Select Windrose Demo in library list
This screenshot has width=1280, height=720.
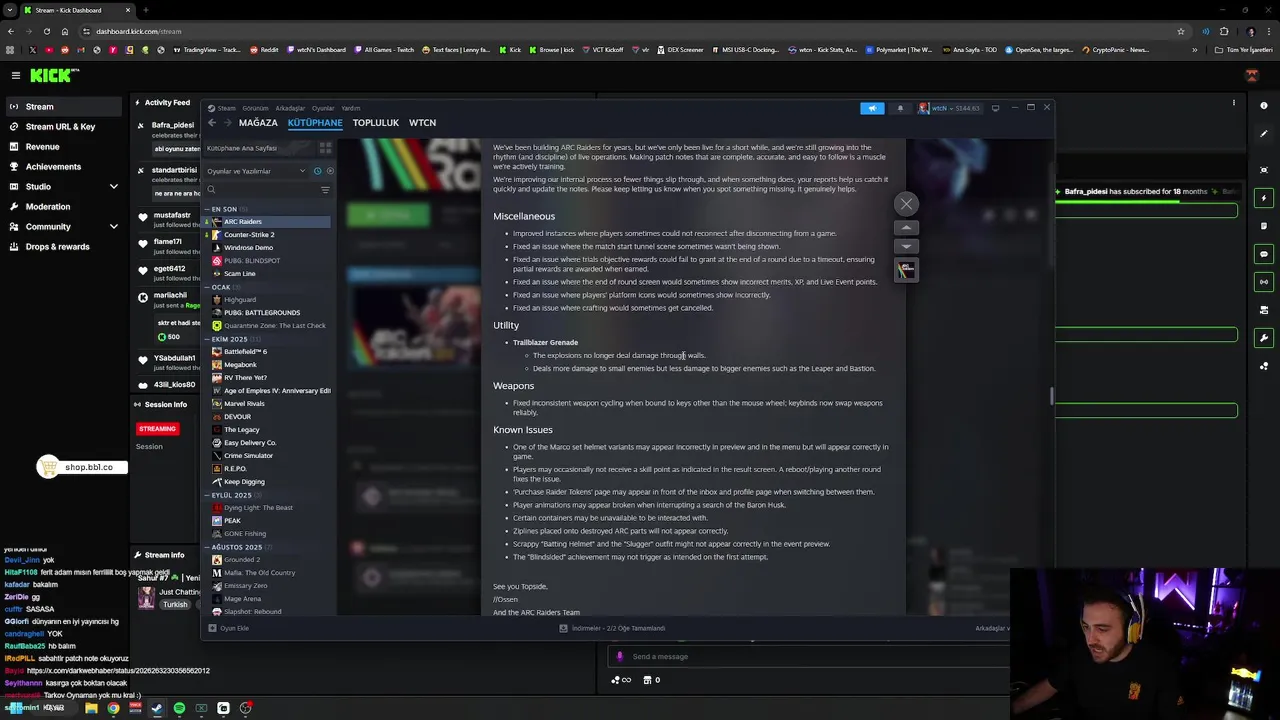pos(267,248)
